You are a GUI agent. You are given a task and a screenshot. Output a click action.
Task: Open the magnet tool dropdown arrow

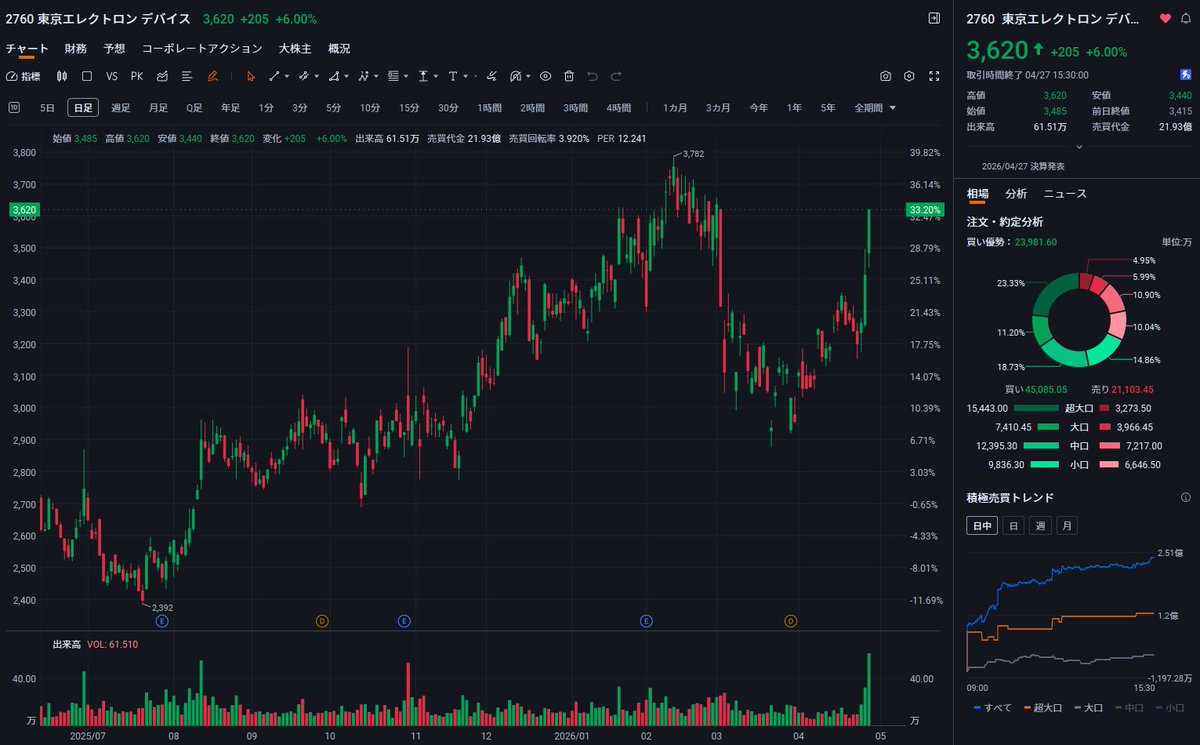pyautogui.click(x=528, y=76)
